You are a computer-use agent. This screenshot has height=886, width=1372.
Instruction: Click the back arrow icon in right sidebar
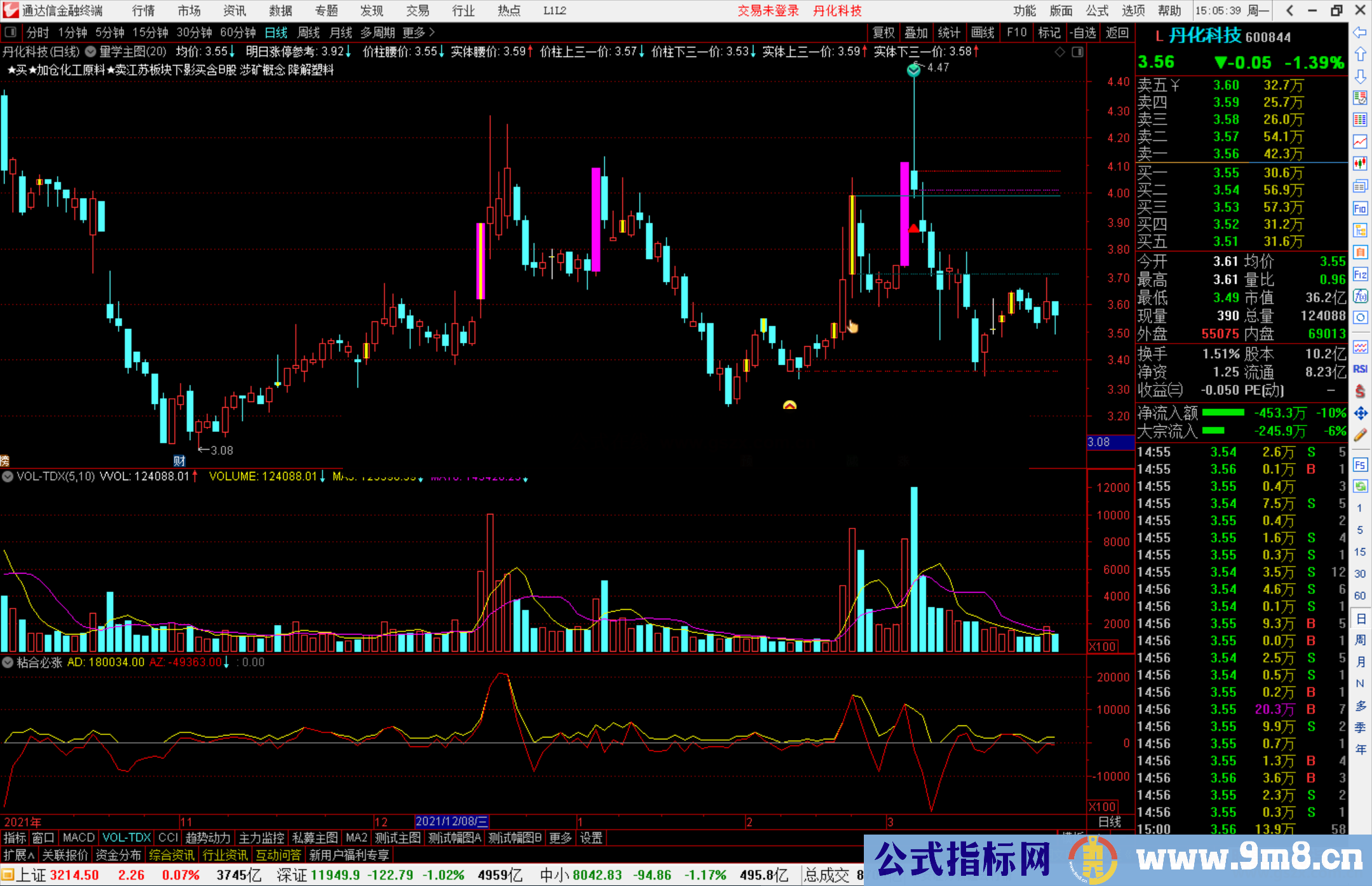click(1360, 32)
